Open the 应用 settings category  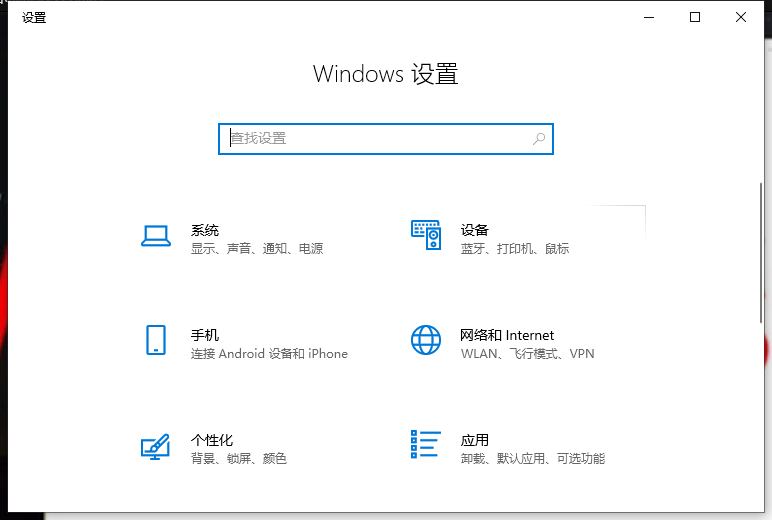coord(475,440)
